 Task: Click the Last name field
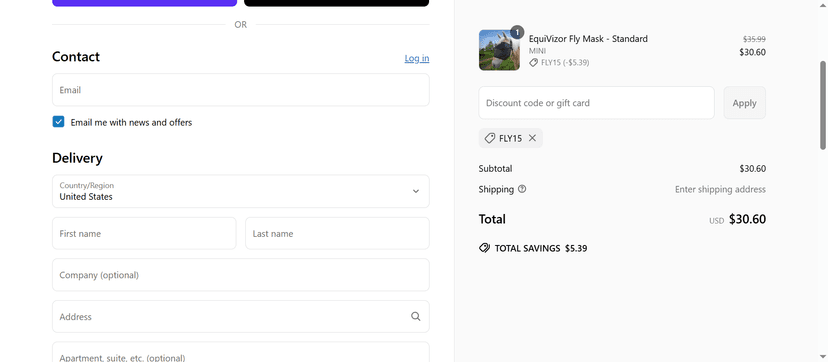pyautogui.click(x=337, y=233)
